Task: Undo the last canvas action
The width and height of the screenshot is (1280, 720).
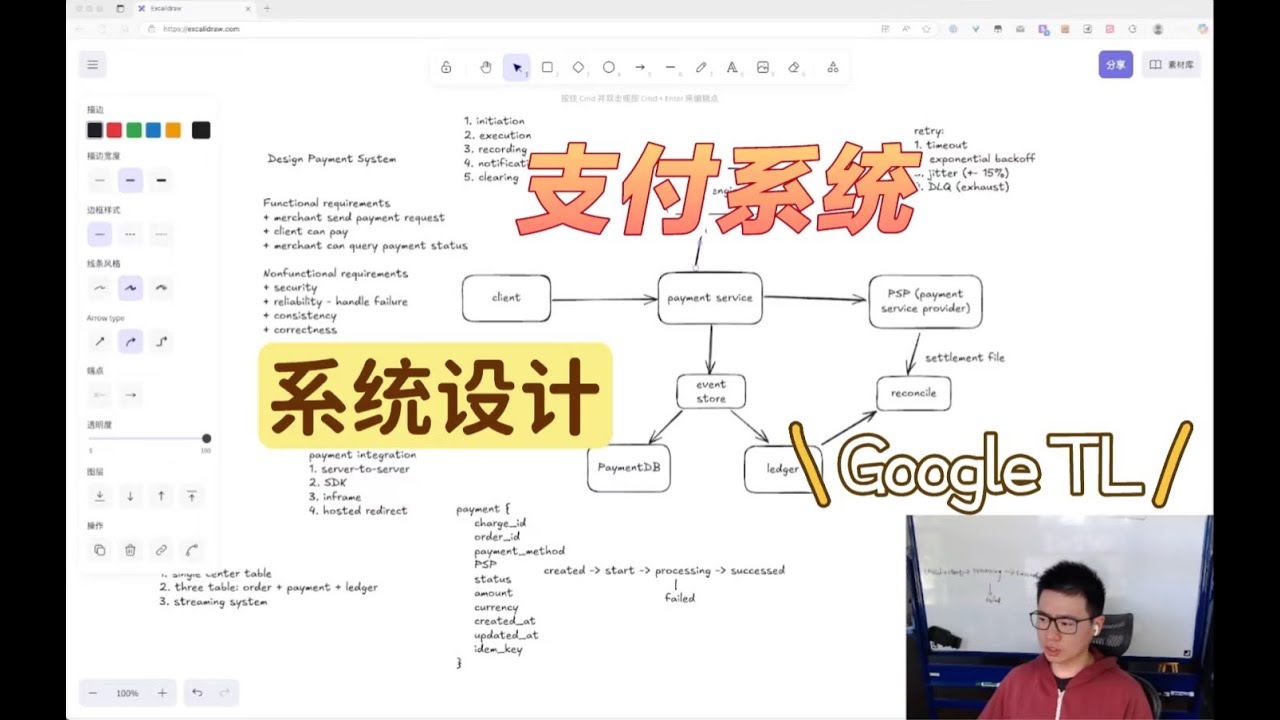Action: [x=197, y=693]
